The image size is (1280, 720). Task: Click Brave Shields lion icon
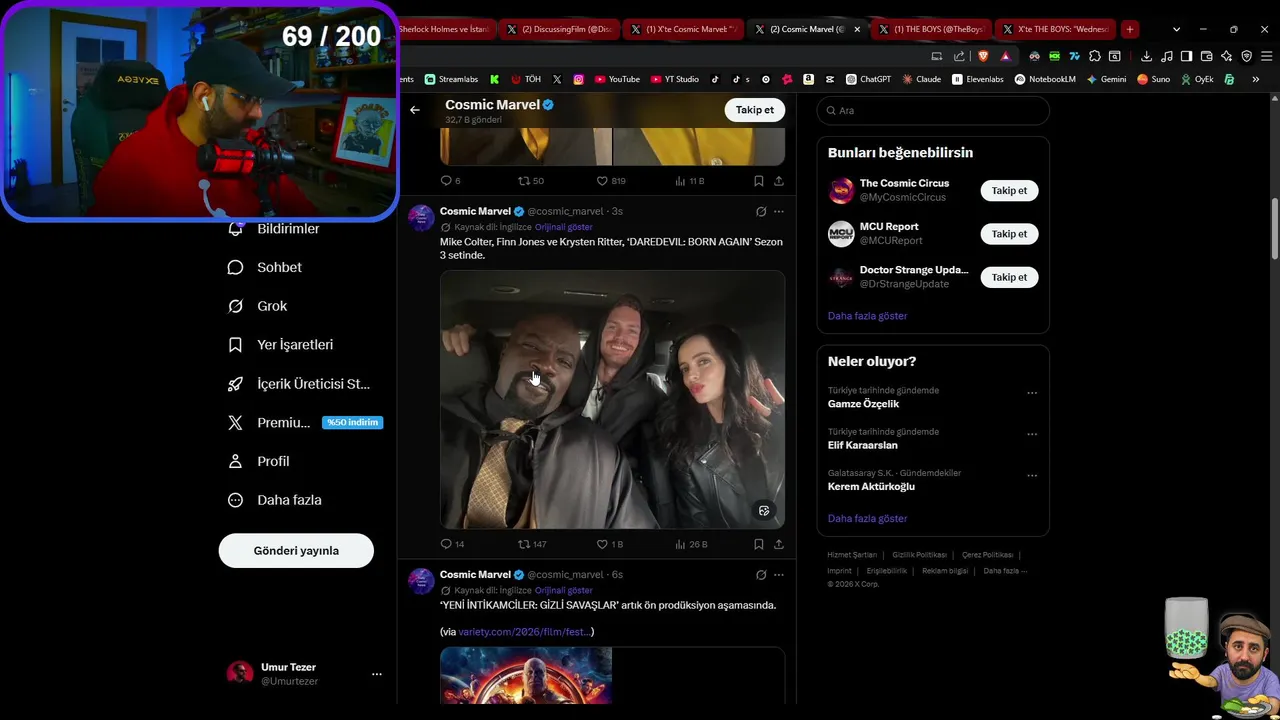point(983,56)
